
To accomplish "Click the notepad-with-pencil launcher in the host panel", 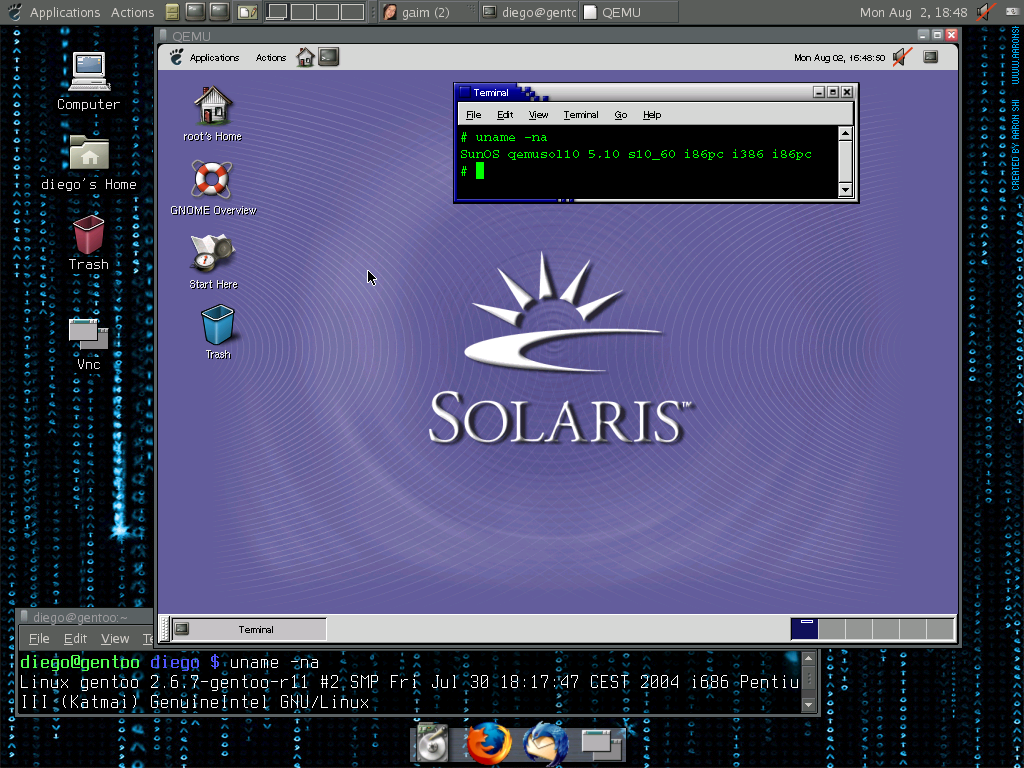I will [248, 12].
